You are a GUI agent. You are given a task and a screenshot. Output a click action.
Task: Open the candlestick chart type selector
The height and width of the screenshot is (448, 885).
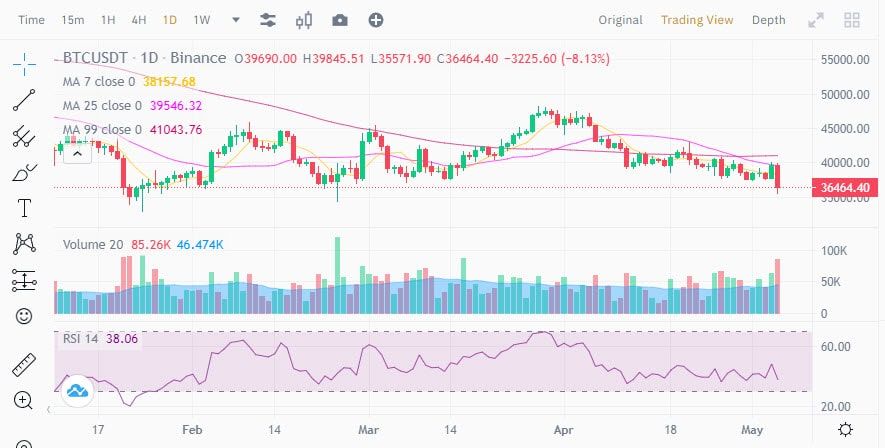tap(304, 20)
